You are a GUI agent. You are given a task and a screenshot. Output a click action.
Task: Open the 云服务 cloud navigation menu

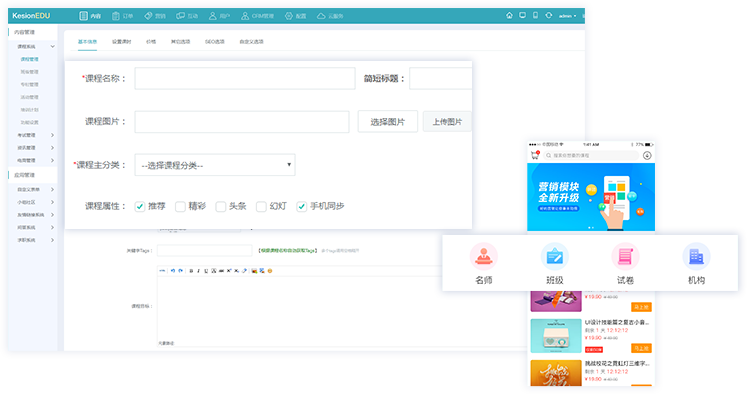[330, 16]
